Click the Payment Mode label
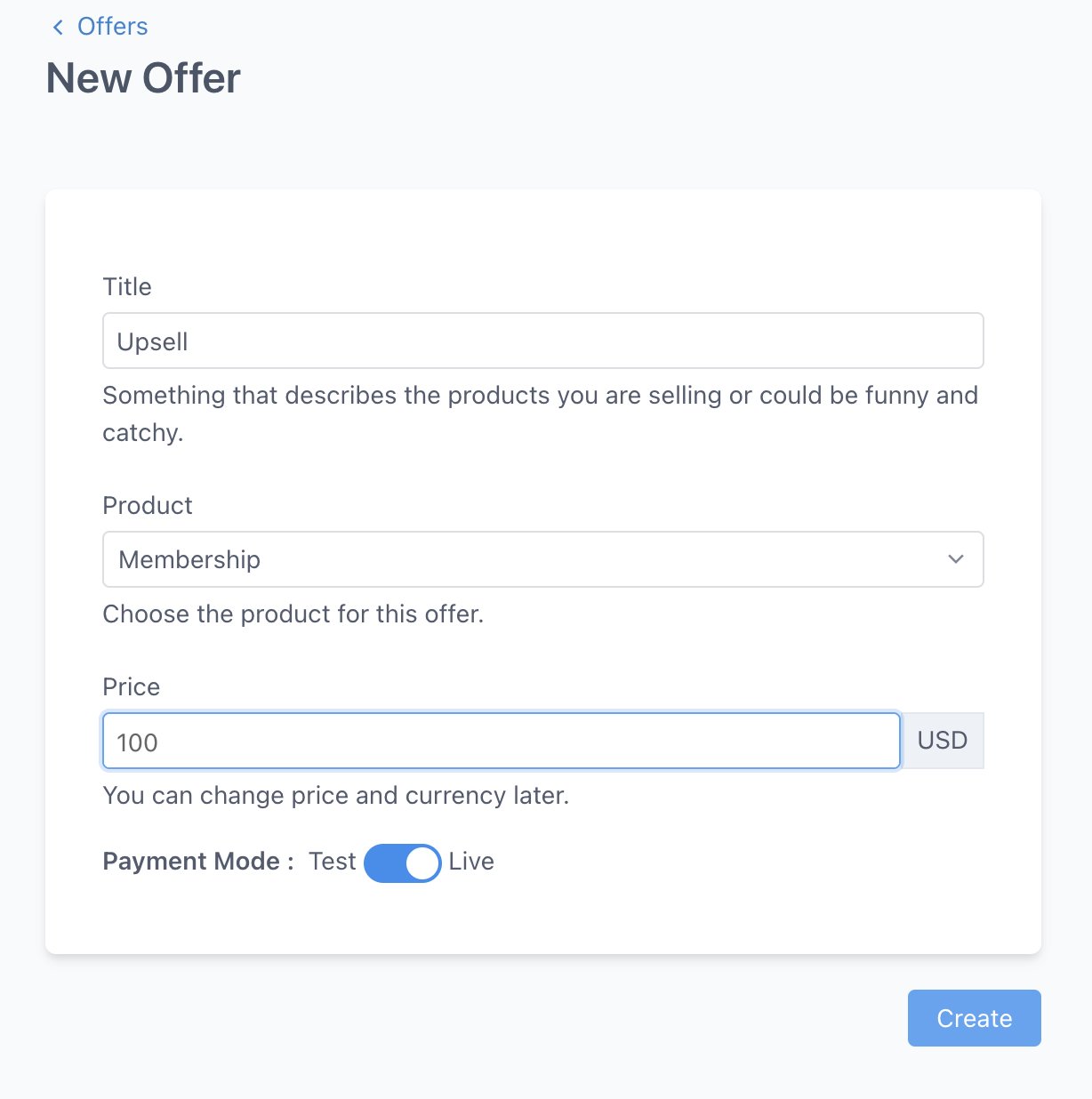The height and width of the screenshot is (1099, 1092). click(192, 861)
